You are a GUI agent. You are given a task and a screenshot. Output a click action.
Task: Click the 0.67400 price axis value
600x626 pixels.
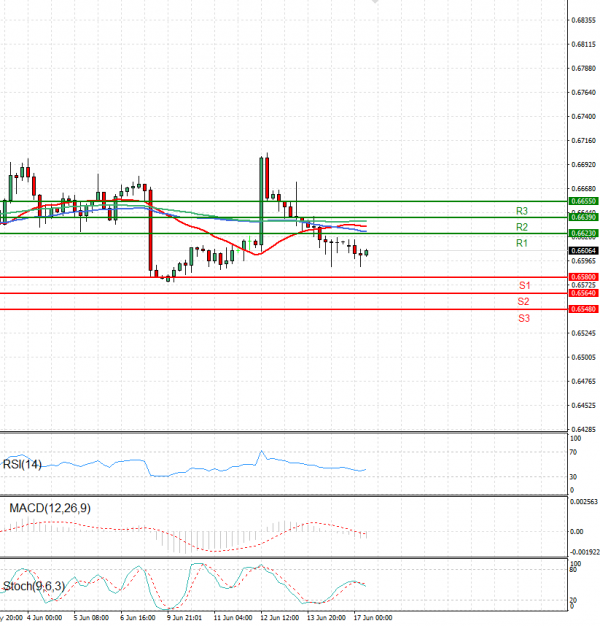(583, 117)
